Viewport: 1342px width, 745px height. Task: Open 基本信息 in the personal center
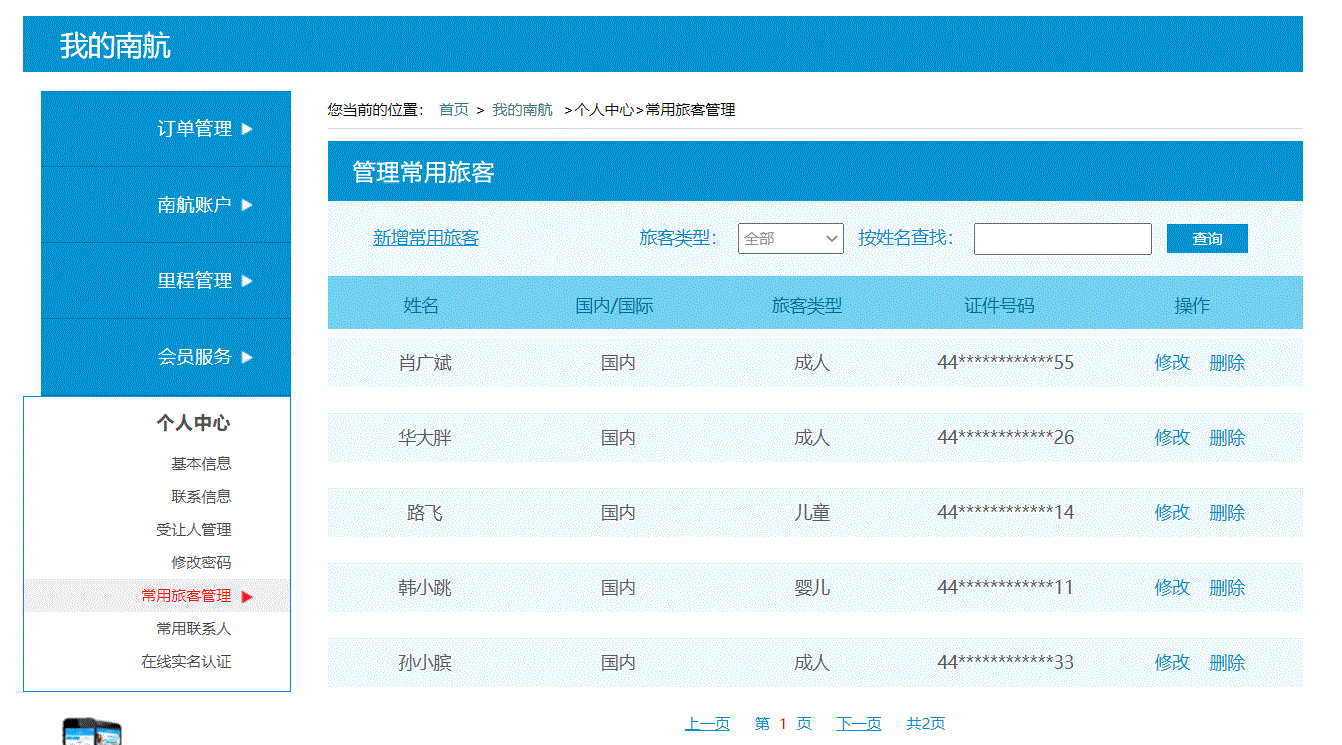[x=201, y=463]
